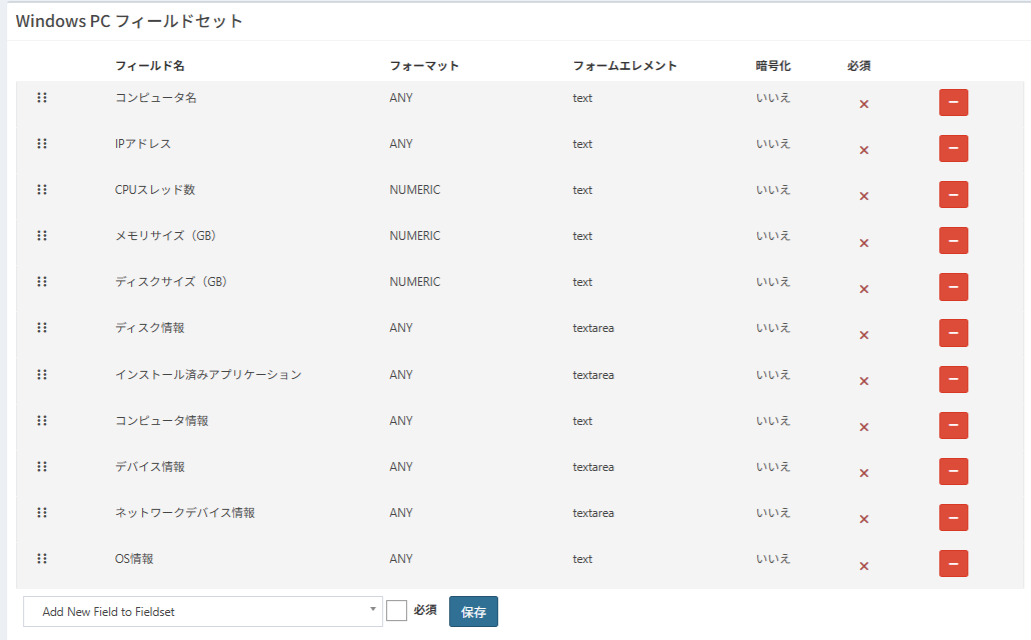The width and height of the screenshot is (1031, 640).
Task: Toggle required X mark for インストール済みアプリケーション
Action: (x=864, y=381)
